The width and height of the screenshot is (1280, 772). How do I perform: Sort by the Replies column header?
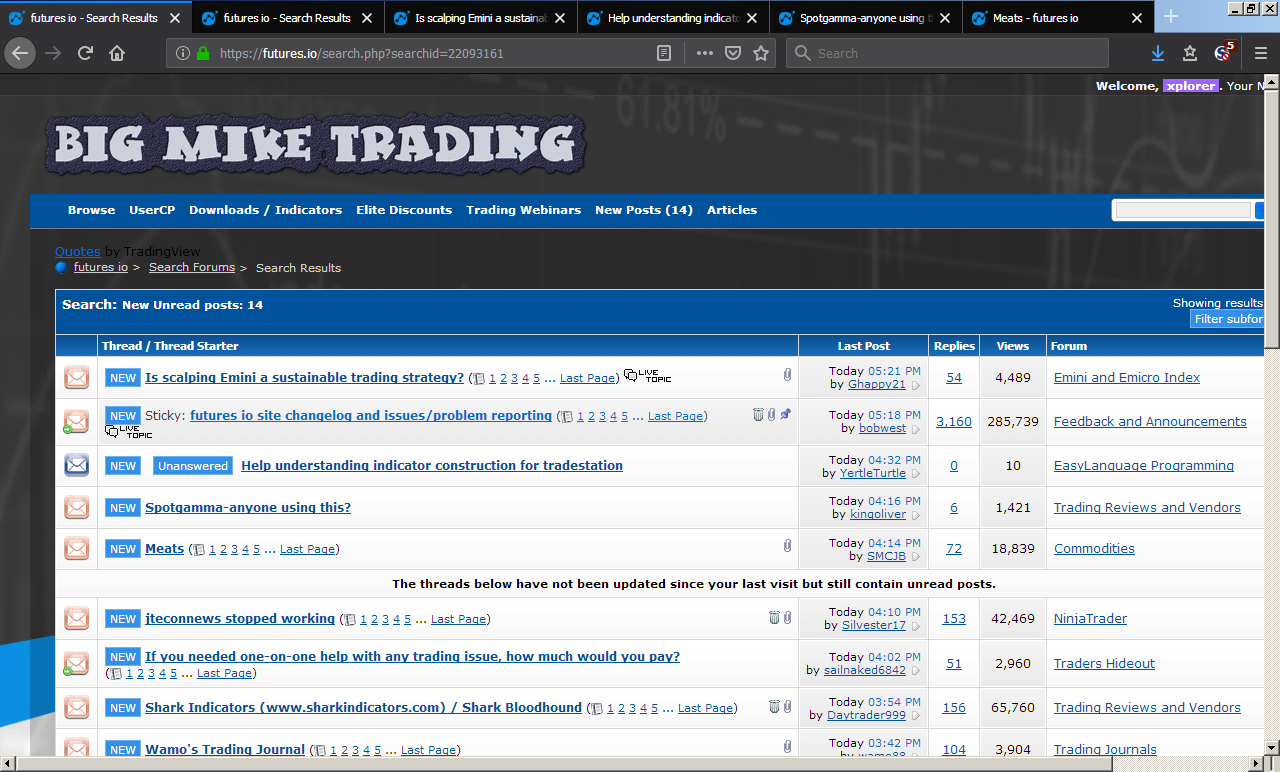coord(954,346)
